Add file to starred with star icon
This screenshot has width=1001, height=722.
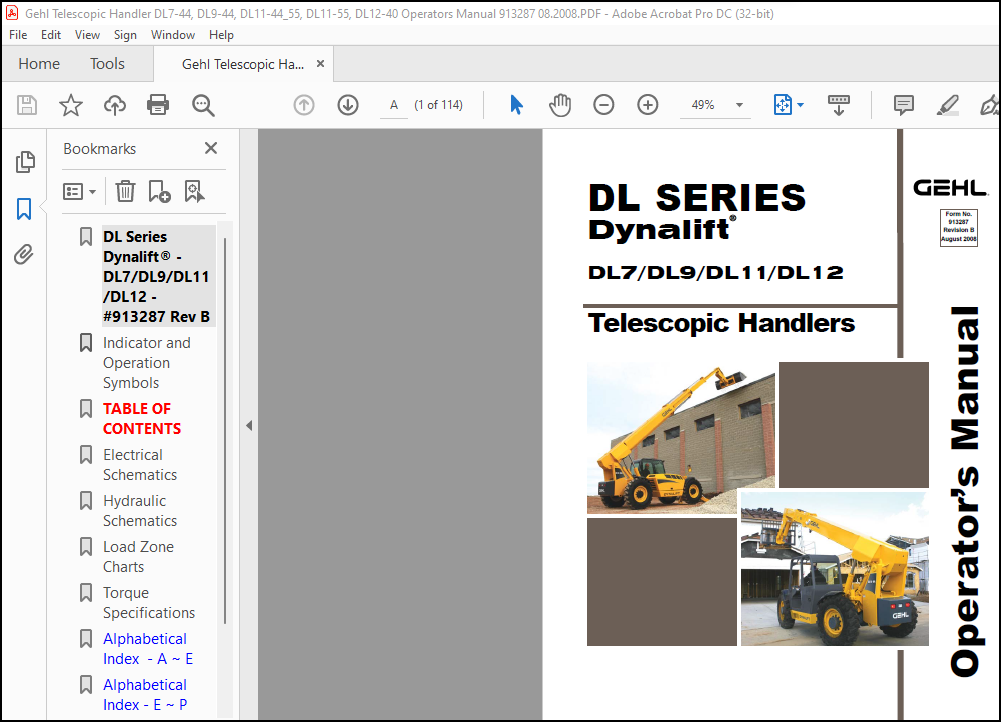pyautogui.click(x=71, y=105)
